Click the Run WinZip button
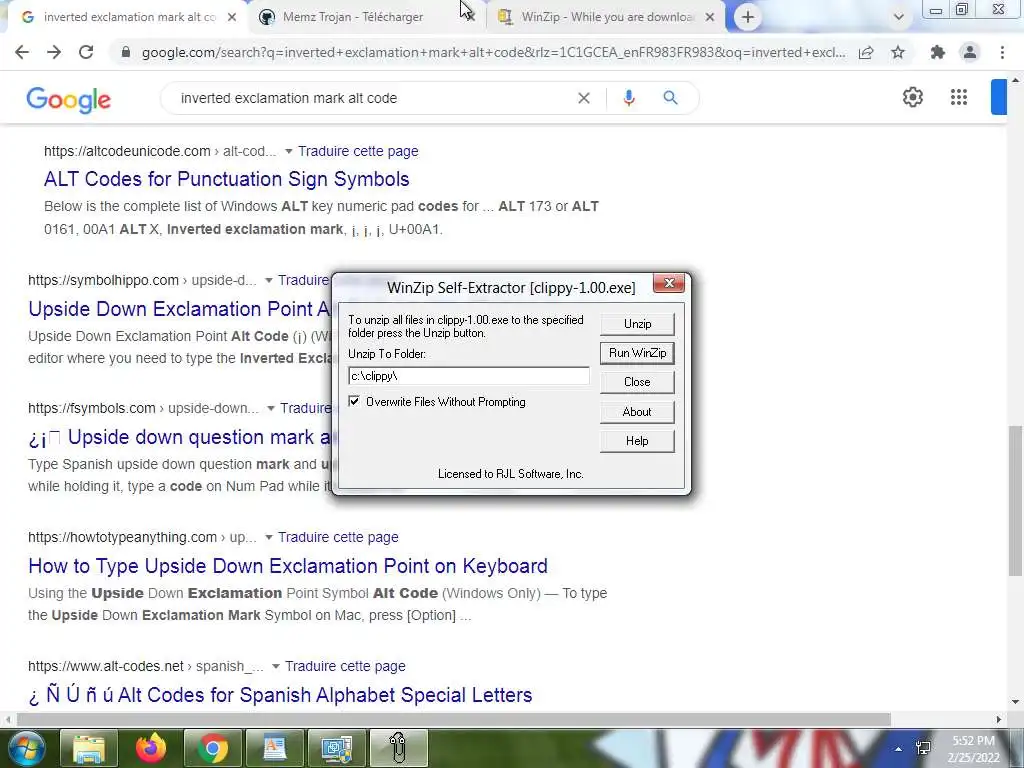 click(637, 353)
